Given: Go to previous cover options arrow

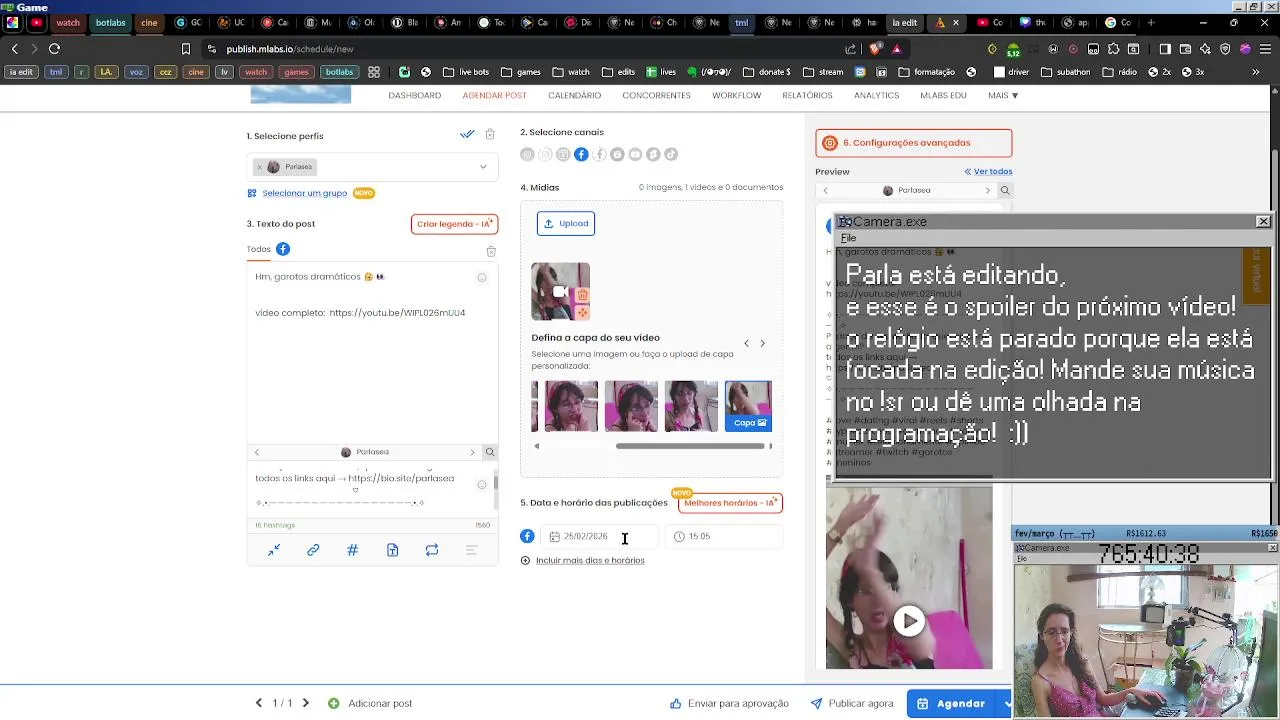Looking at the screenshot, I should [746, 343].
